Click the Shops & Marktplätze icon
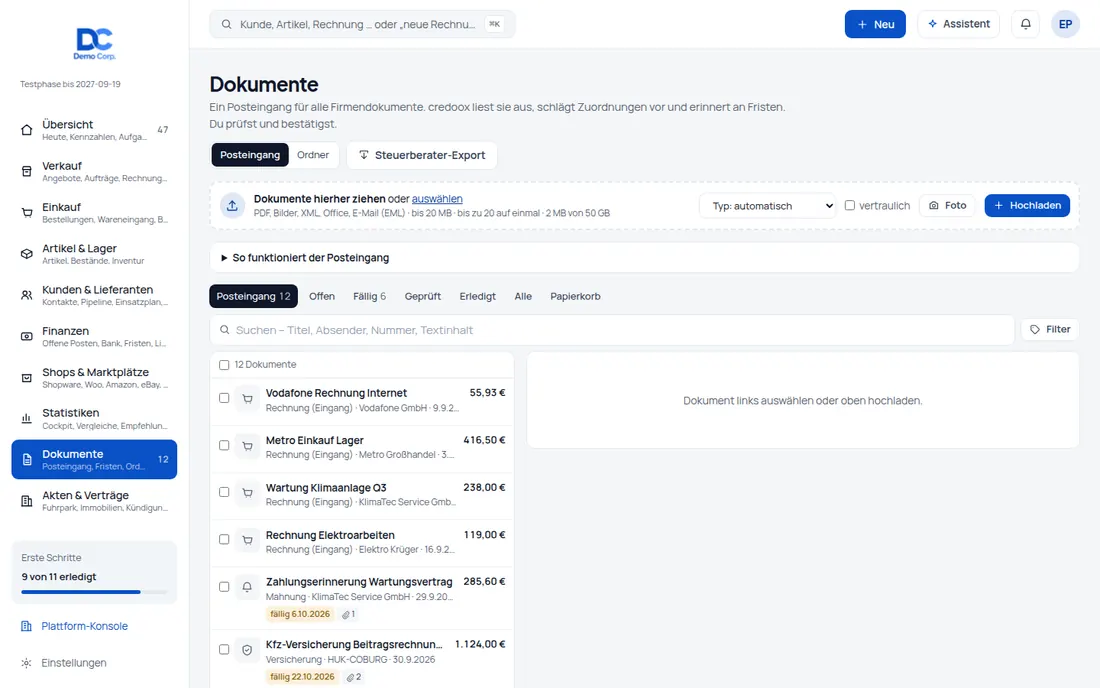This screenshot has width=1100, height=688. tap(27, 378)
